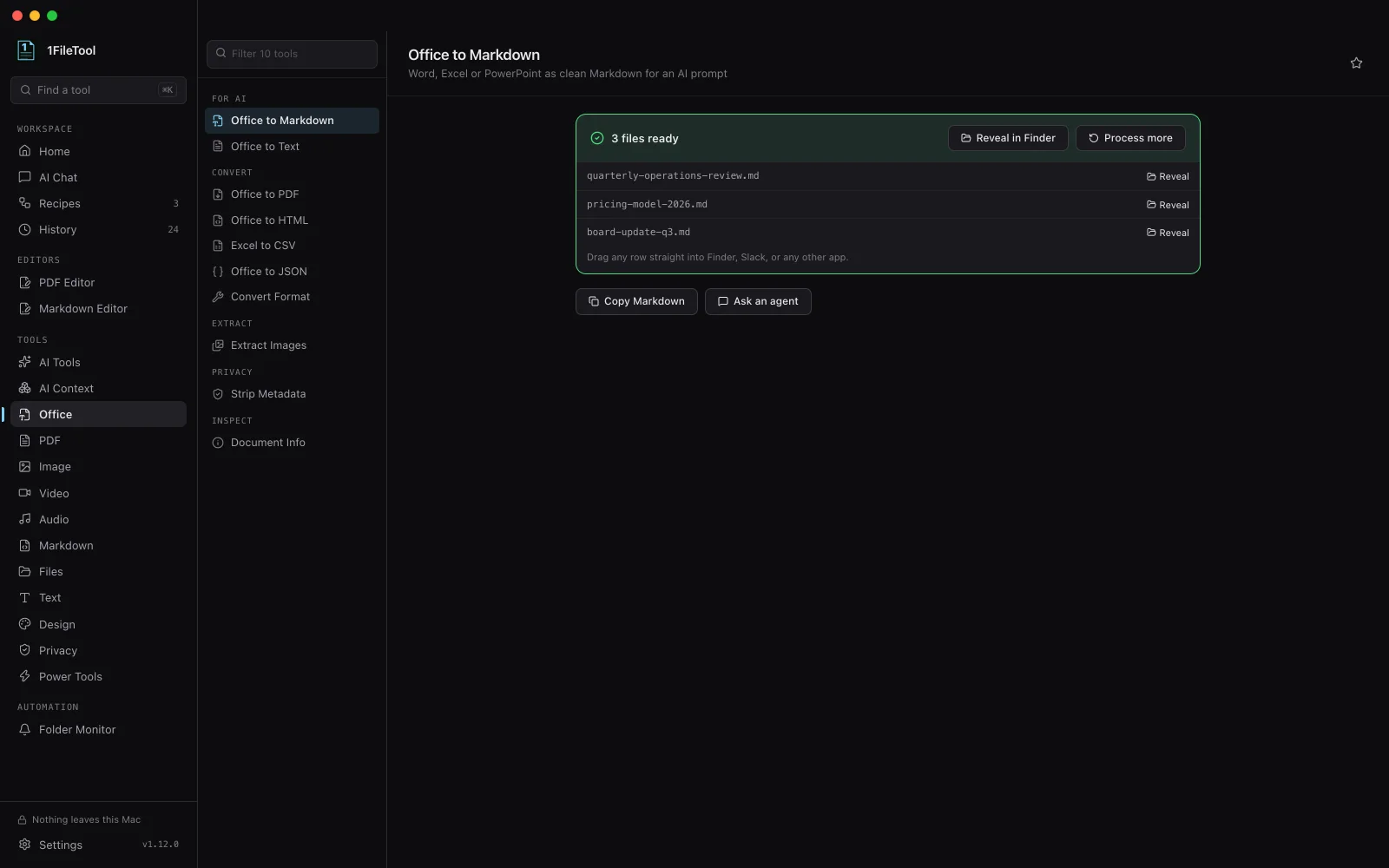Open Folder Monitor automation

(98, 729)
